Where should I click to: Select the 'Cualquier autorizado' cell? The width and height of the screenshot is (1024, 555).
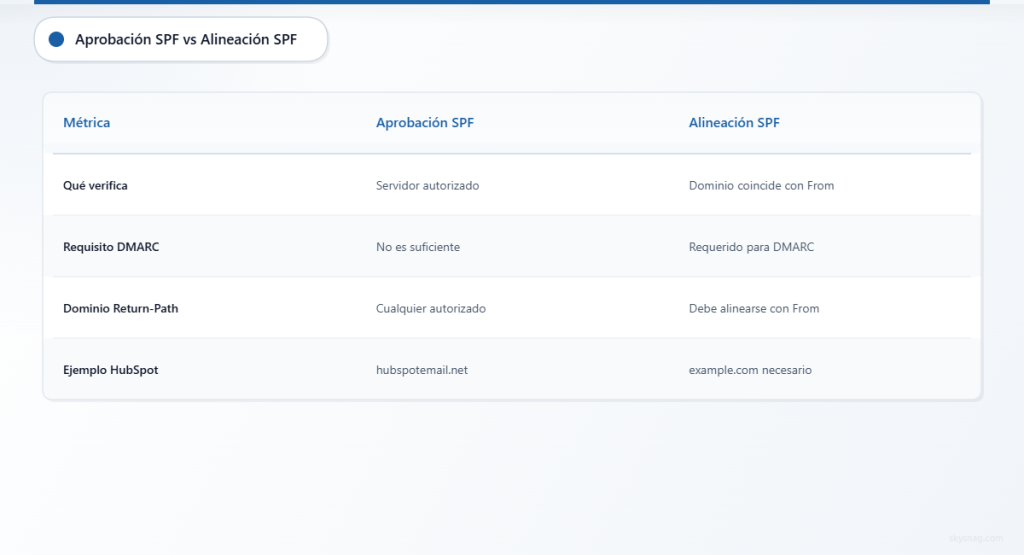click(430, 308)
